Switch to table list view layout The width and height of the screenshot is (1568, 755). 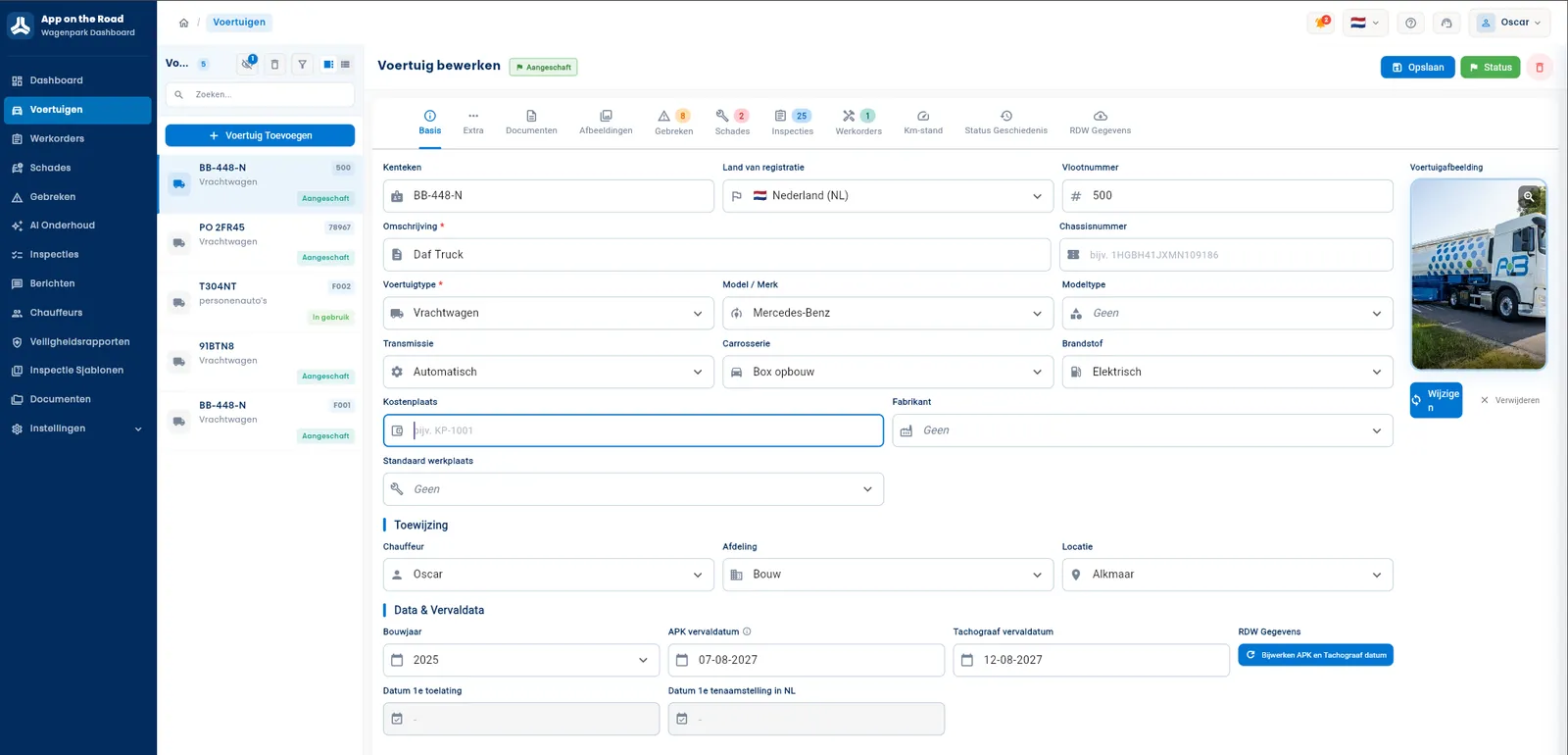345,65
